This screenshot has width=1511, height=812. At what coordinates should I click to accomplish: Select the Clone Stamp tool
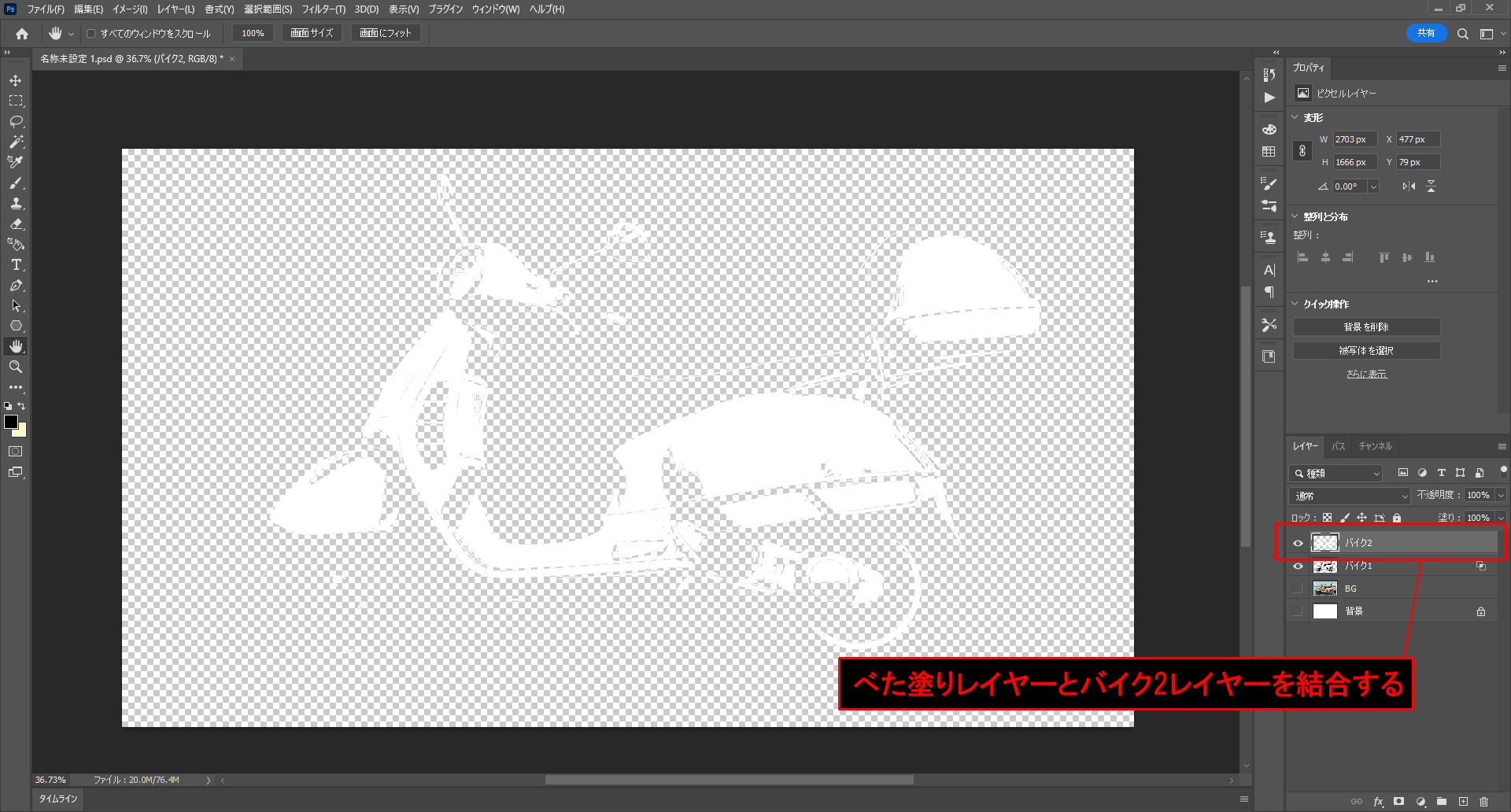[x=16, y=203]
